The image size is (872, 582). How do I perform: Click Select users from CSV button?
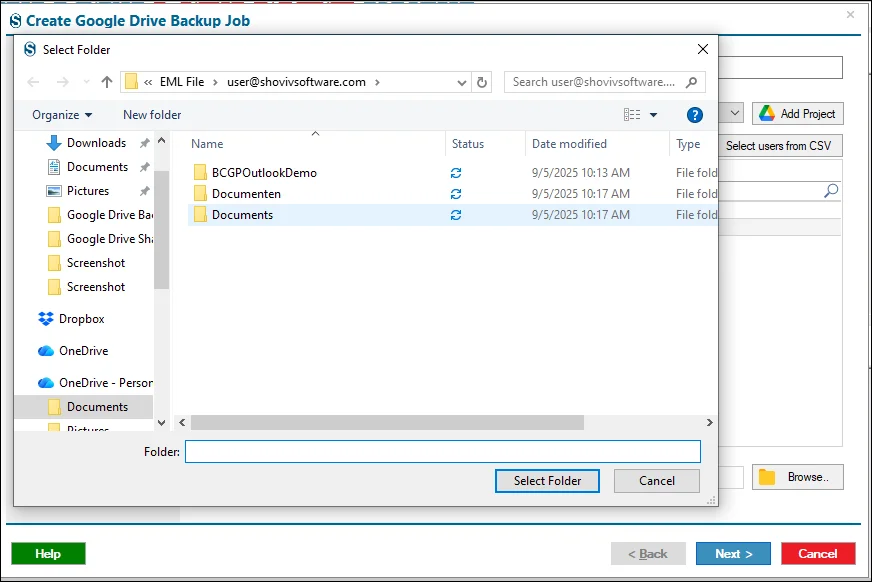pos(779,146)
